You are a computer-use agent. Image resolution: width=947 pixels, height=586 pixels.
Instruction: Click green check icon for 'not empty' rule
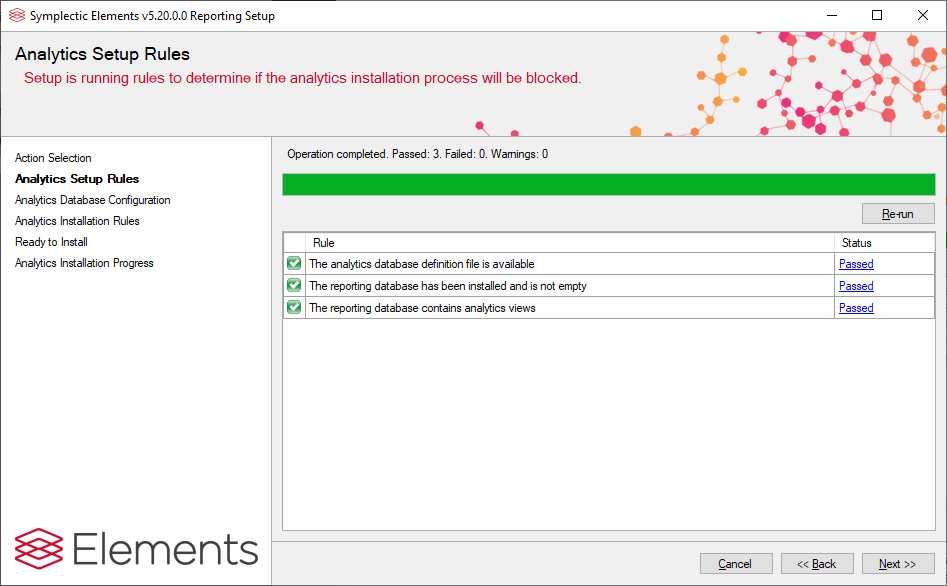tap(294, 285)
